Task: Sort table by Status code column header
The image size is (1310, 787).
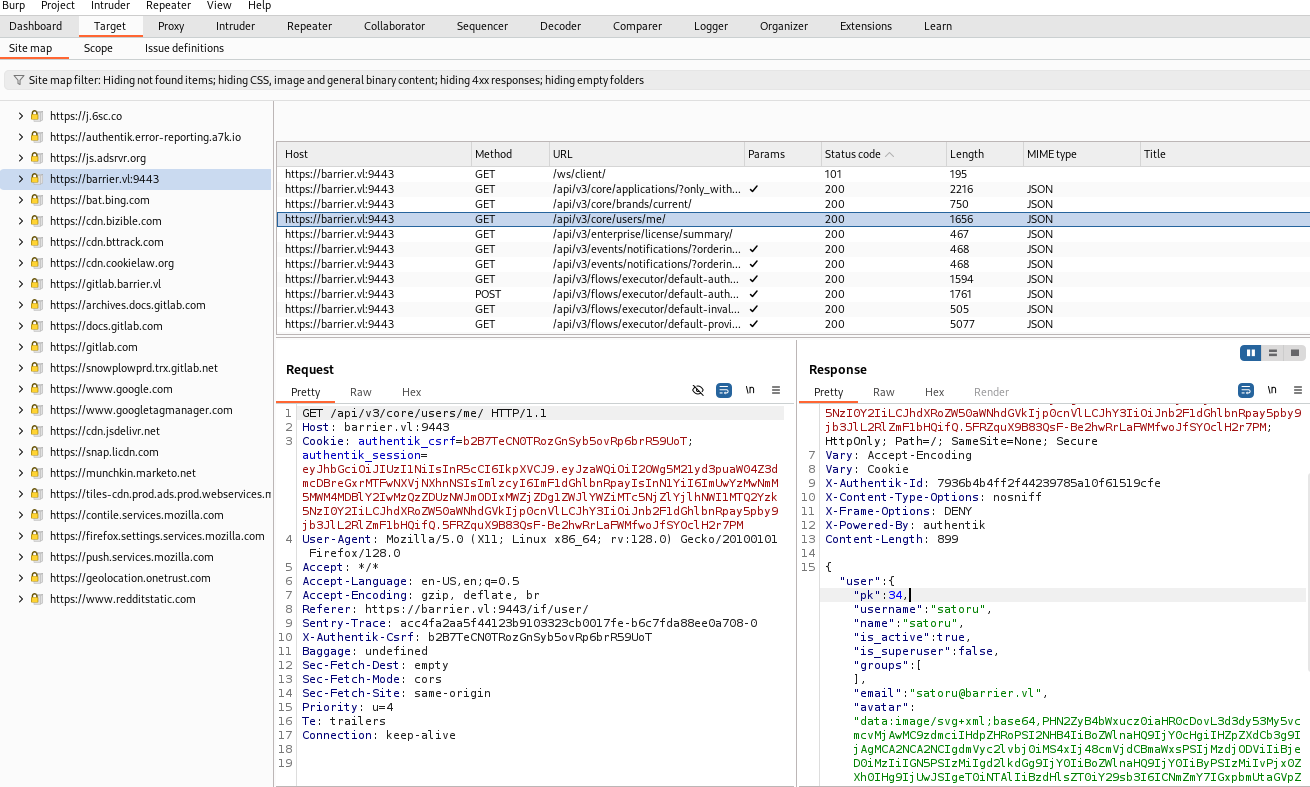Action: (x=883, y=154)
